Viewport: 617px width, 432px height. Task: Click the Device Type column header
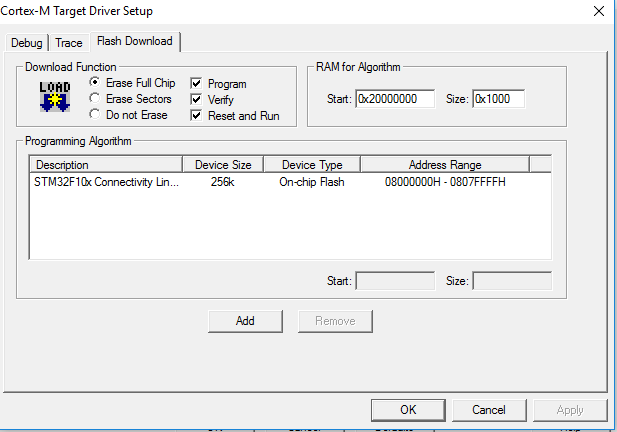click(x=312, y=164)
